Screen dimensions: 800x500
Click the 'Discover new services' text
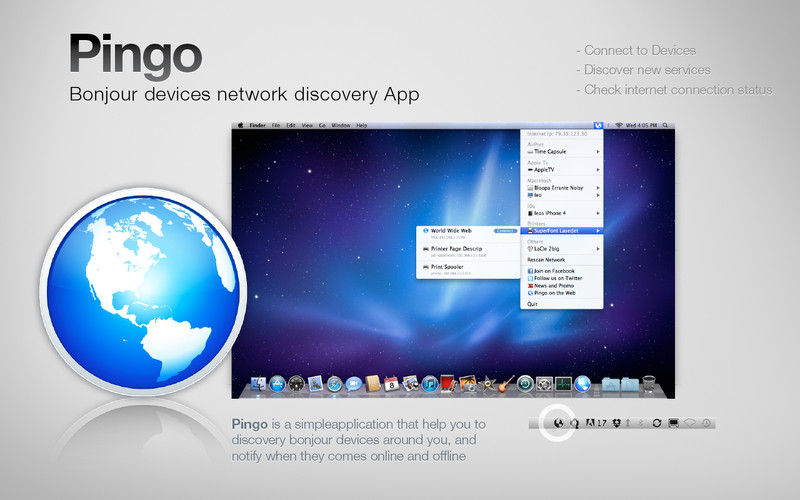[x=647, y=70]
